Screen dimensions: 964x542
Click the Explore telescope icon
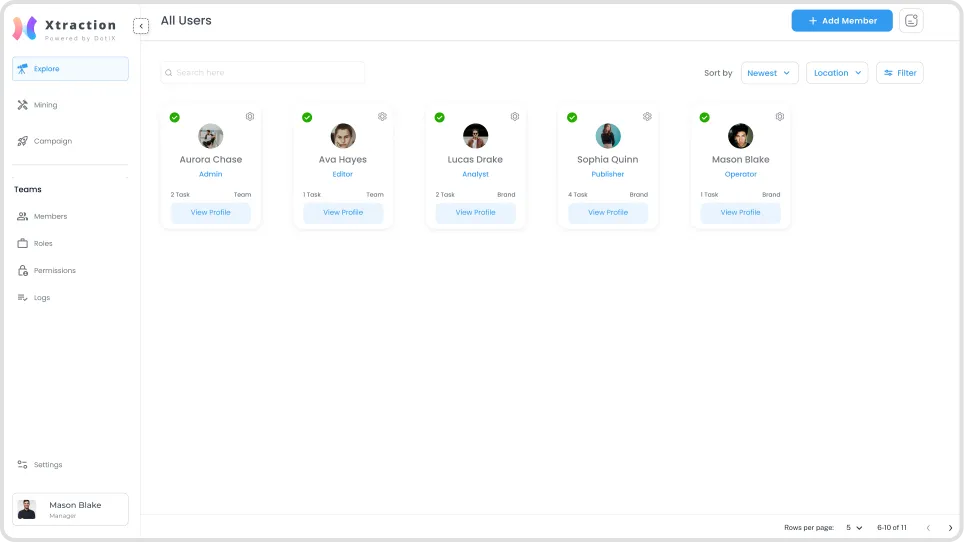23,69
